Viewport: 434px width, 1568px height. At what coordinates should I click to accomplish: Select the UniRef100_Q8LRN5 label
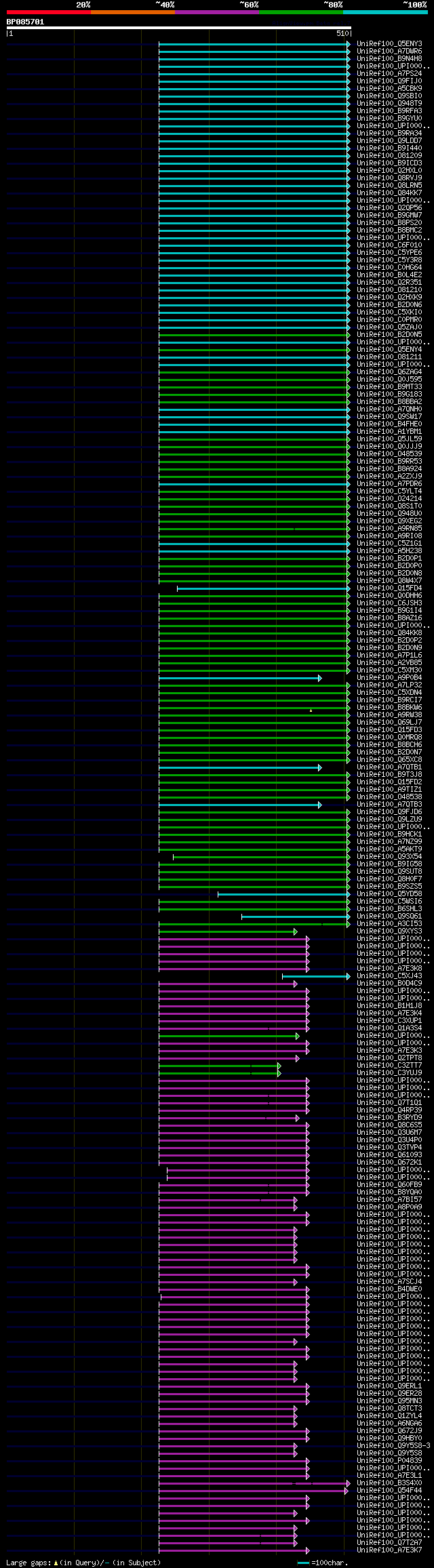click(389, 186)
